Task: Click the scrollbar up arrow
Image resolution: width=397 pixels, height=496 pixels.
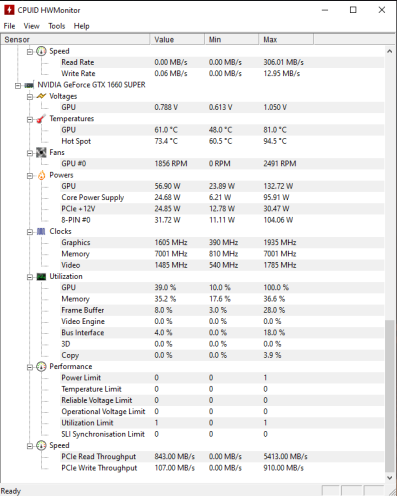Action: pyautogui.click(x=389, y=51)
